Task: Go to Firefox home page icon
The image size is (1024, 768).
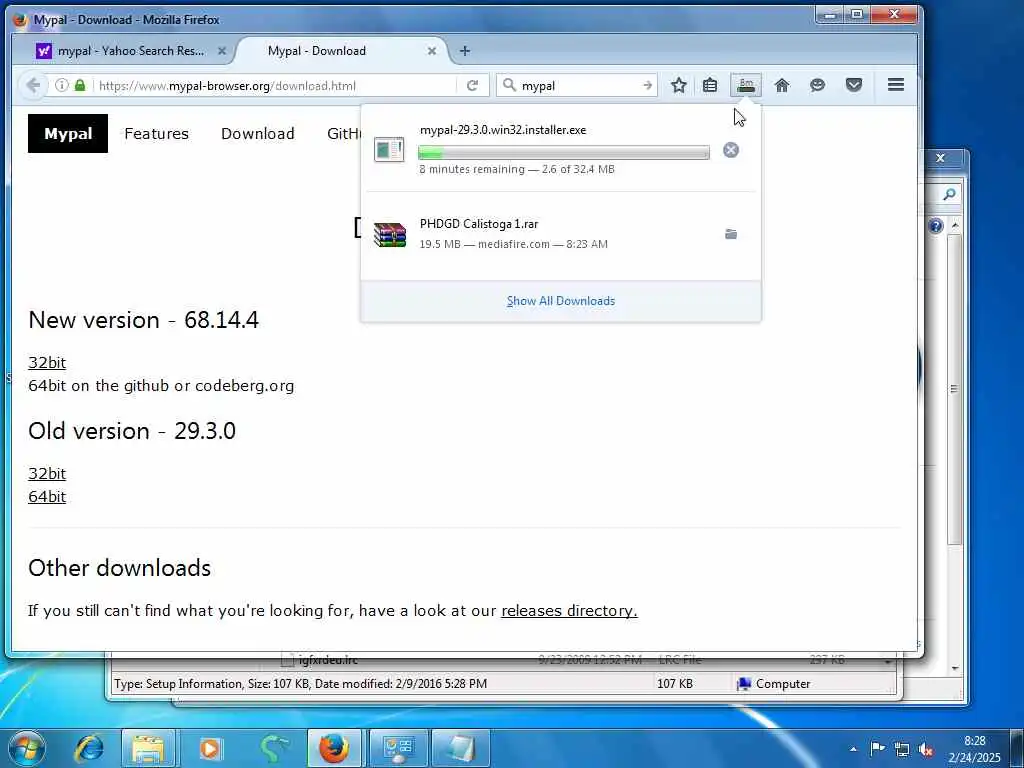Action: (782, 85)
